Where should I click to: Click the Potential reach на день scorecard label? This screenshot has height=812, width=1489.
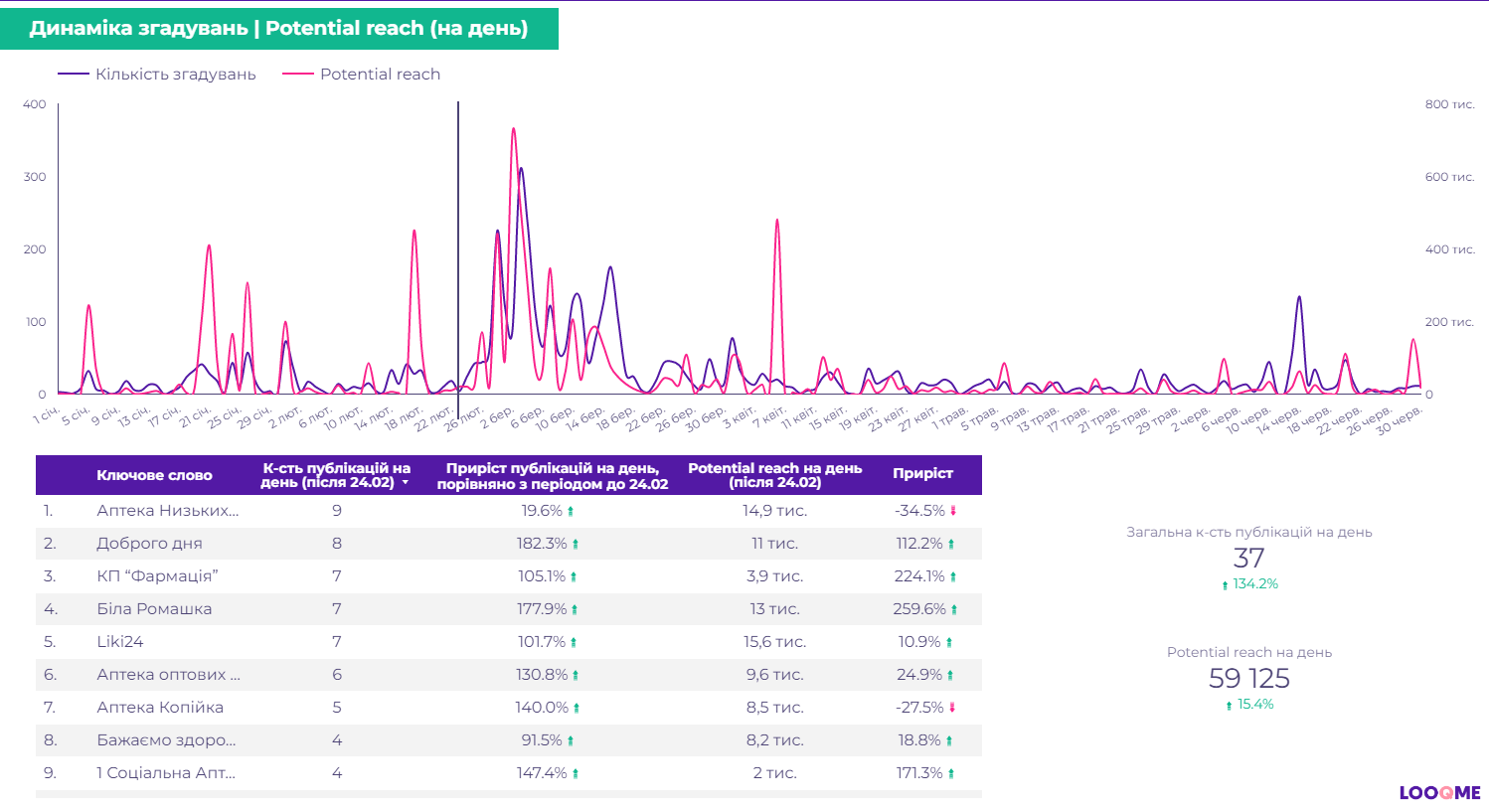tap(1248, 652)
